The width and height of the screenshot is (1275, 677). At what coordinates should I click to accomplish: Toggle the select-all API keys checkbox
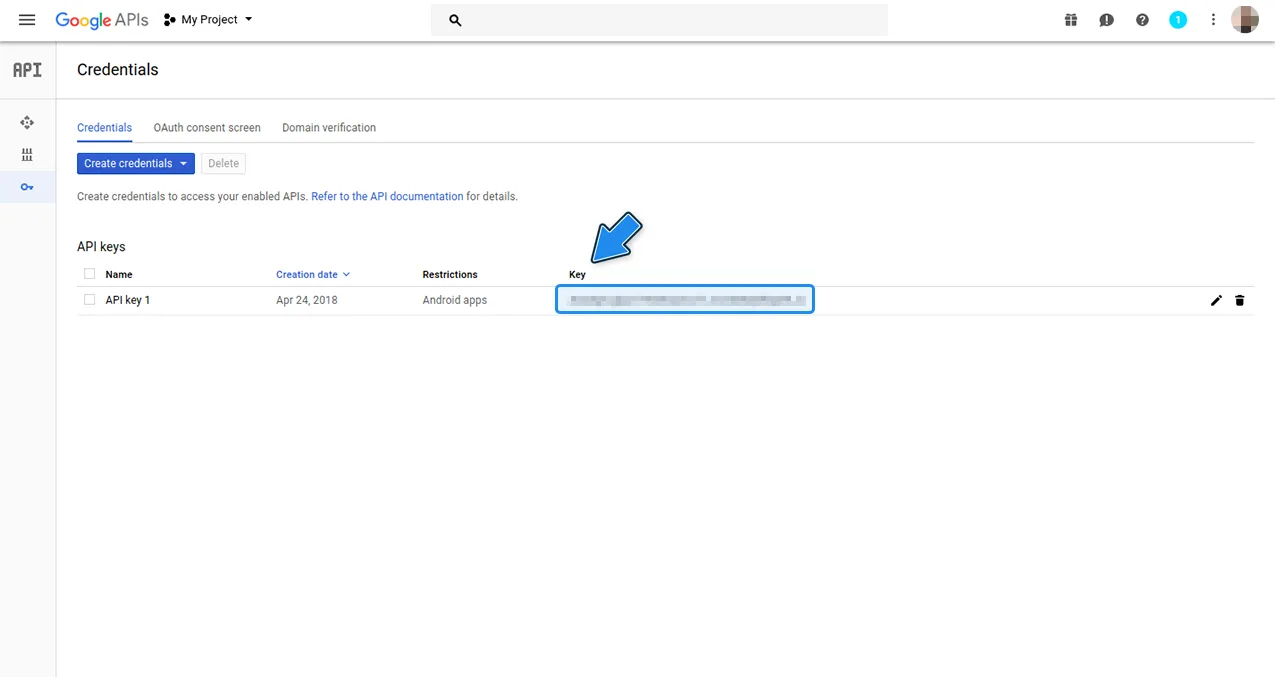pyautogui.click(x=90, y=274)
